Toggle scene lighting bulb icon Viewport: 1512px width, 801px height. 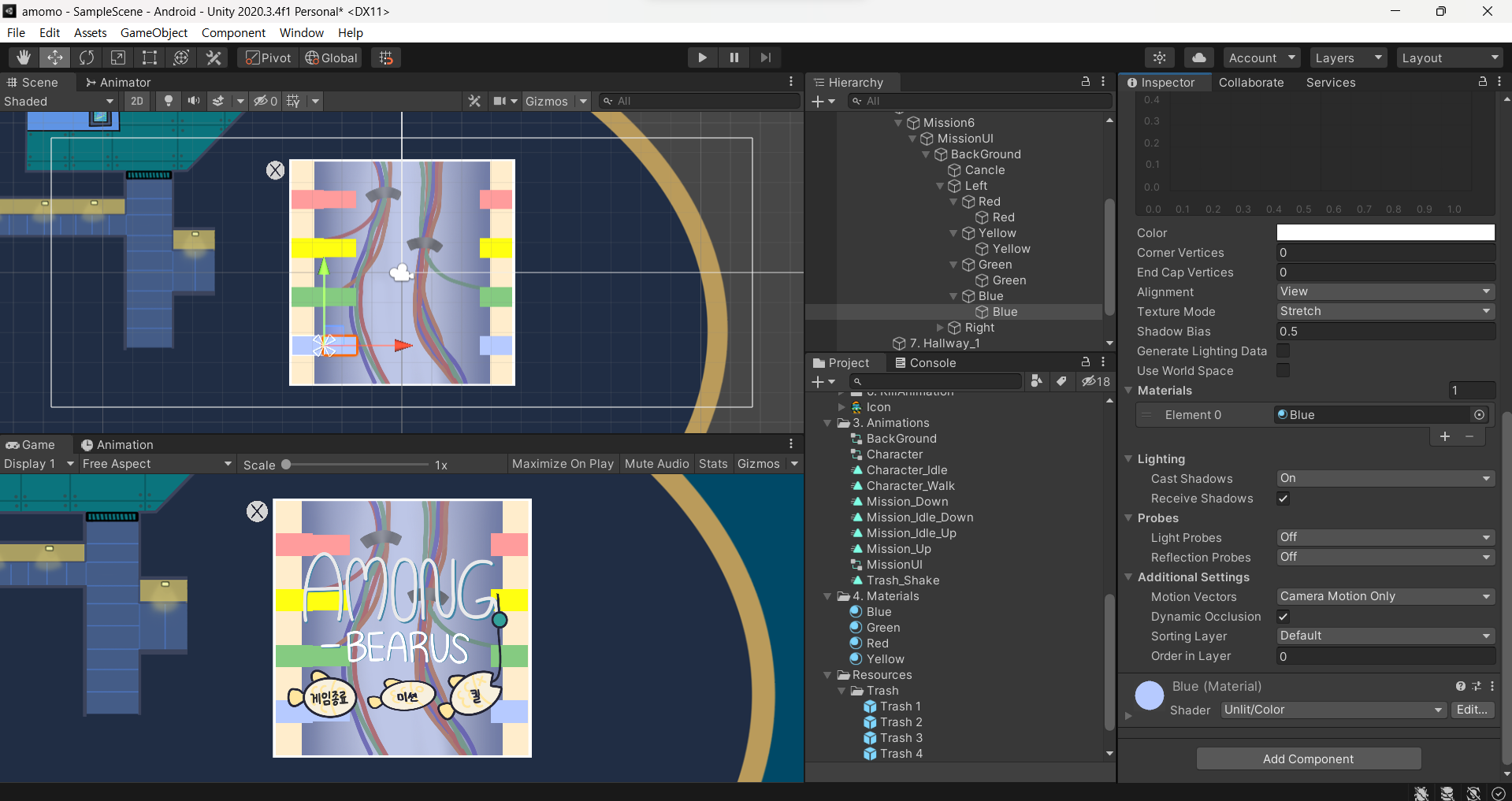click(168, 101)
